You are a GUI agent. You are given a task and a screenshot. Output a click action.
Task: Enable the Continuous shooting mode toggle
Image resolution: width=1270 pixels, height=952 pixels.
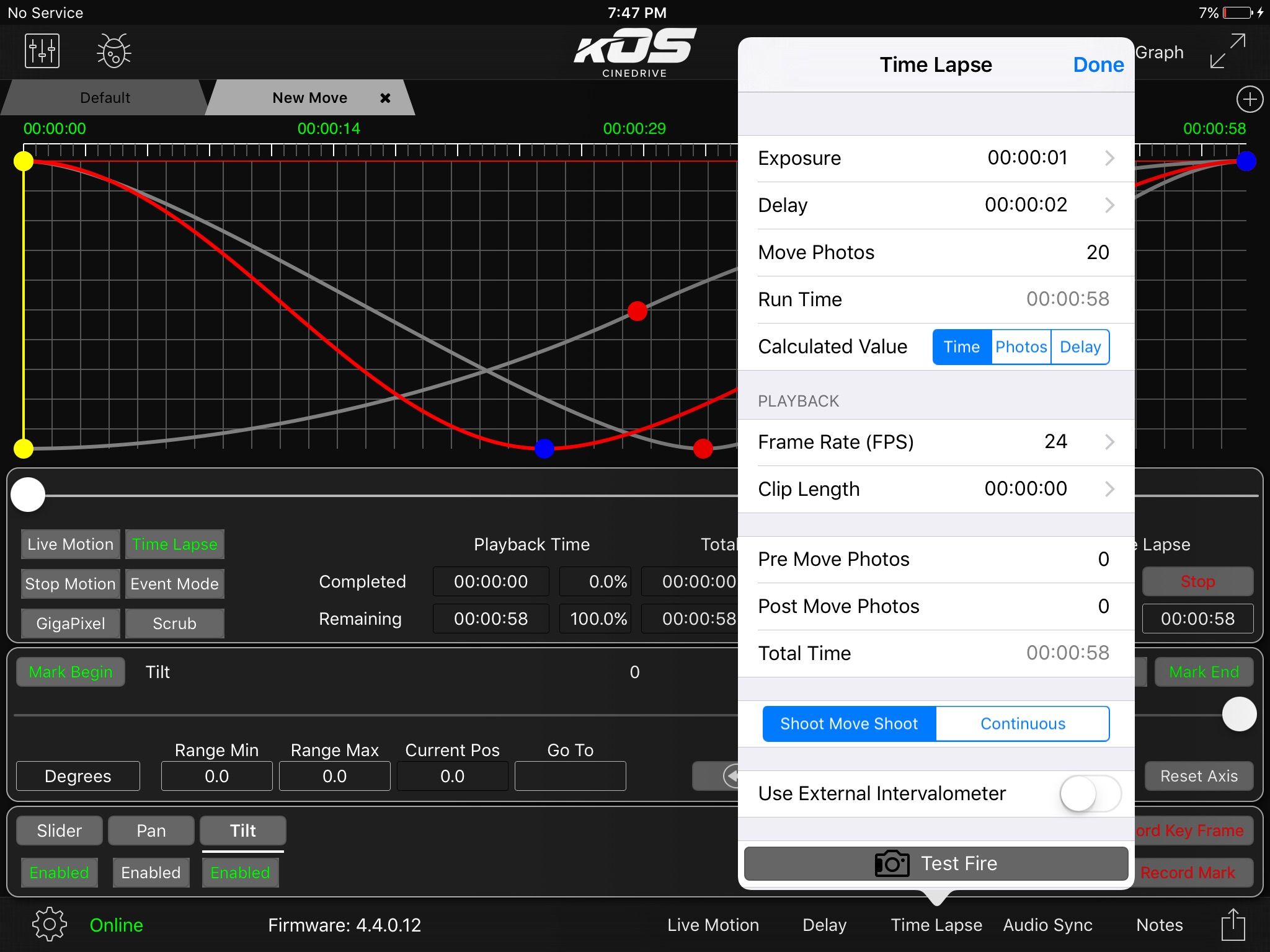click(1021, 723)
